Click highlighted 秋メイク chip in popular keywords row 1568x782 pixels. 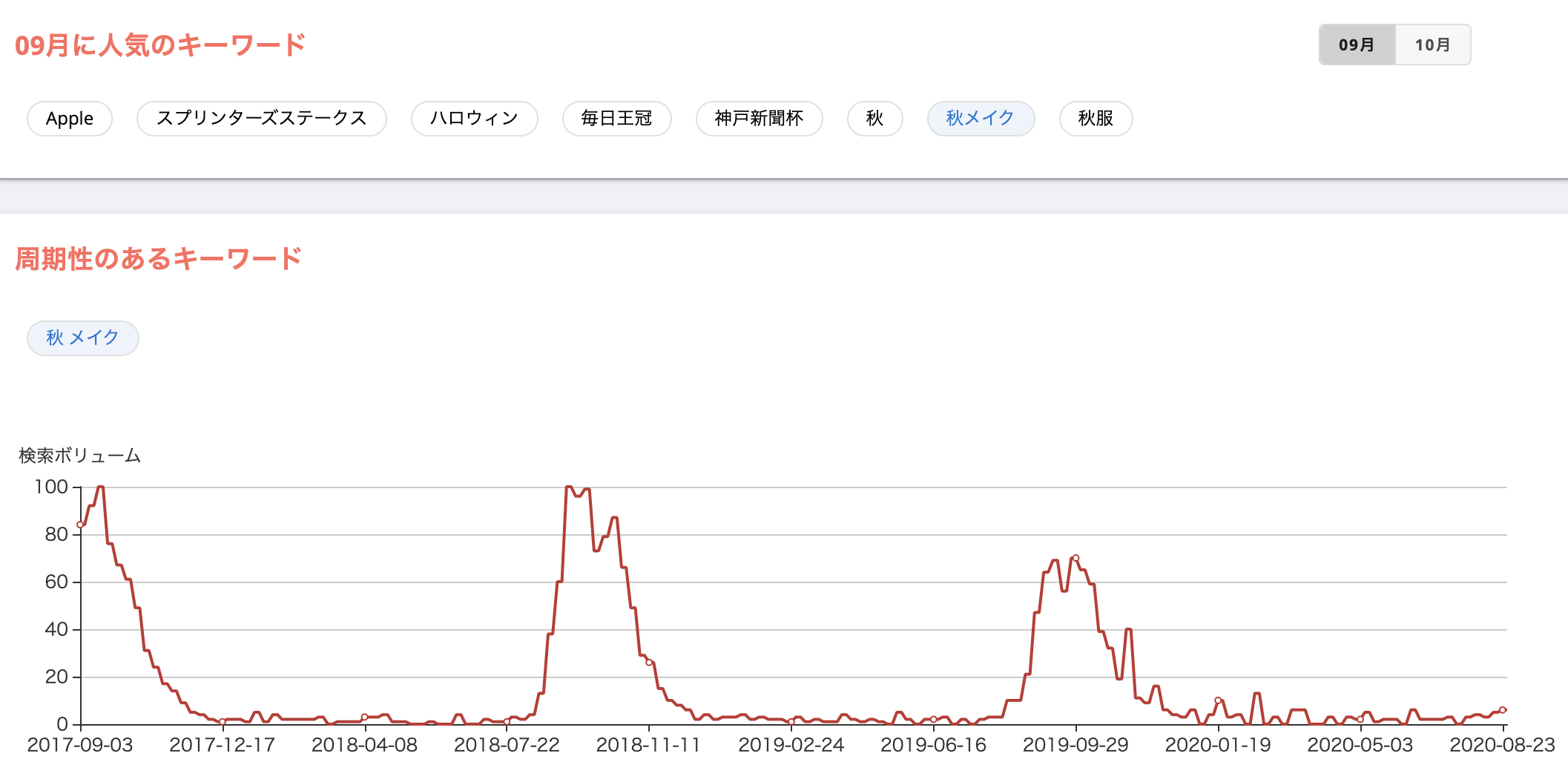tap(980, 119)
